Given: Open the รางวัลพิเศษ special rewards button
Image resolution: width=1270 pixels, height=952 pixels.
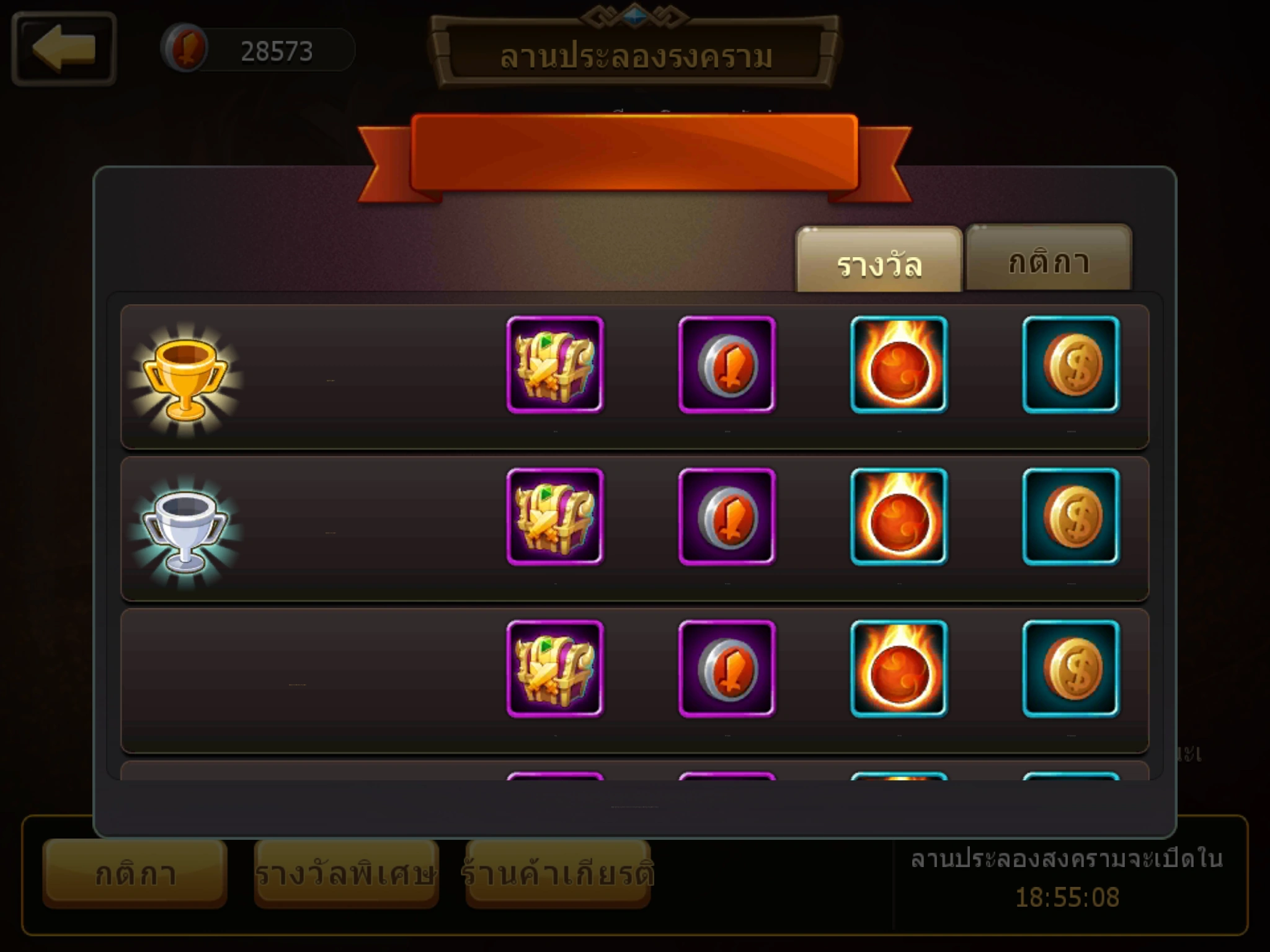Looking at the screenshot, I should click(x=346, y=873).
